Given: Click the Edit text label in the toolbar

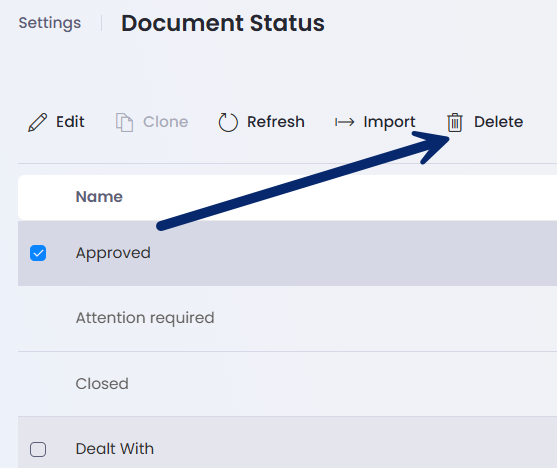Looking at the screenshot, I should pos(70,122).
